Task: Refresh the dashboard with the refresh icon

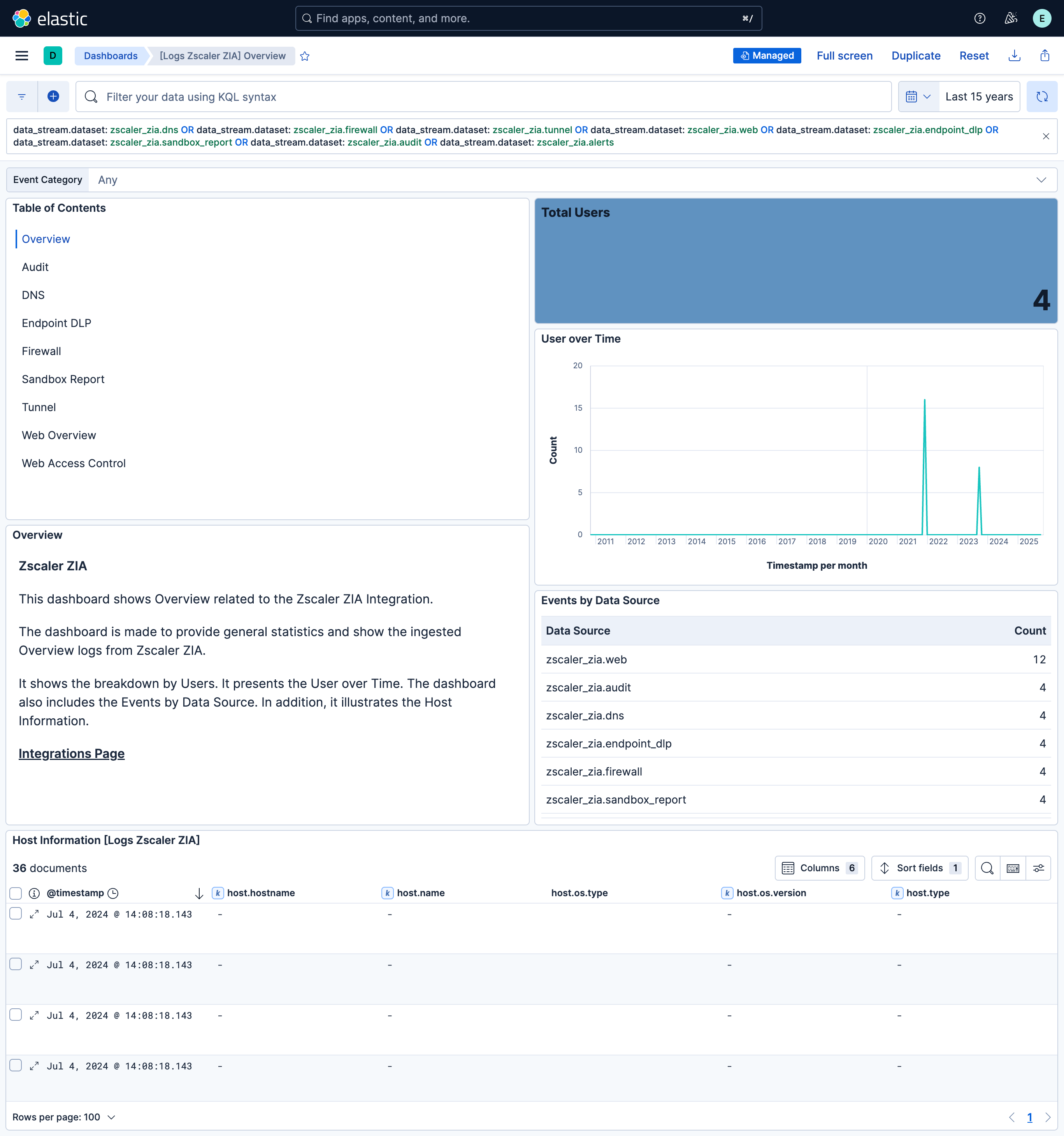Action: click(1042, 96)
